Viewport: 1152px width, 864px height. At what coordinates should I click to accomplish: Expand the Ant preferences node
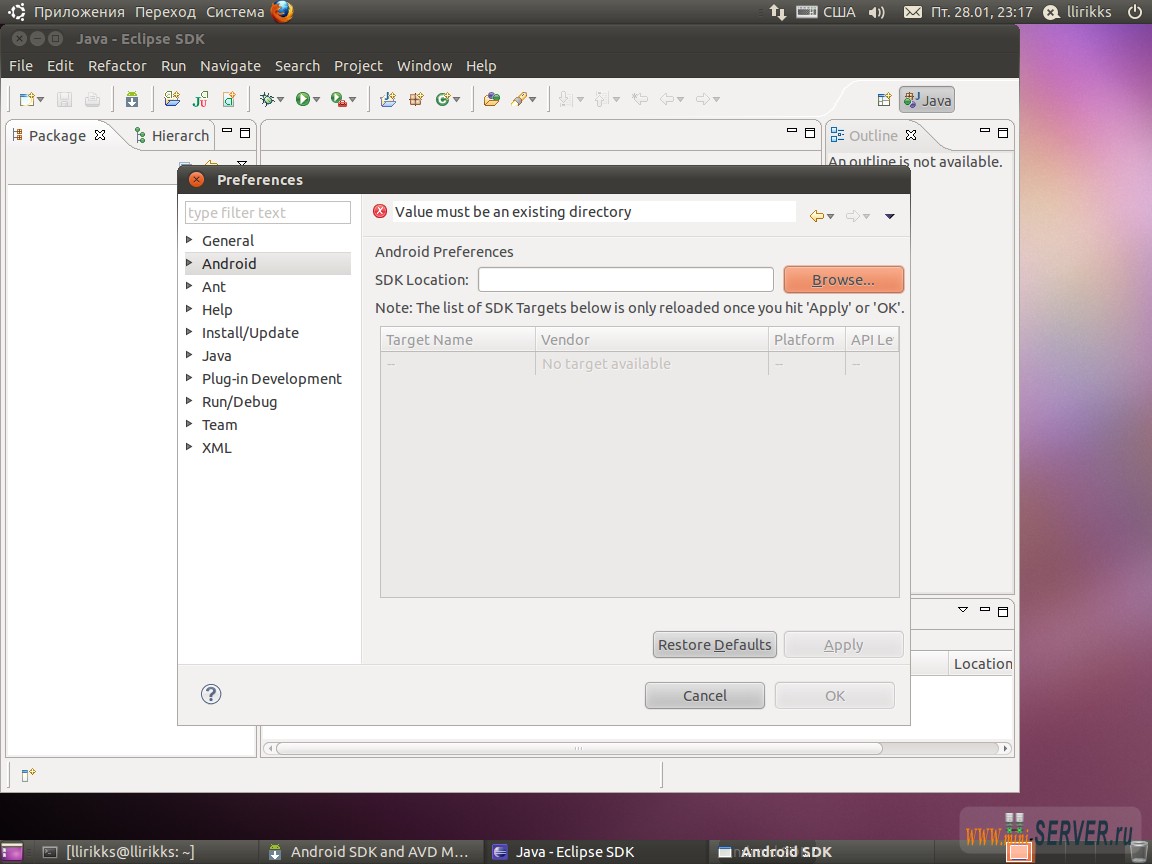pos(190,286)
